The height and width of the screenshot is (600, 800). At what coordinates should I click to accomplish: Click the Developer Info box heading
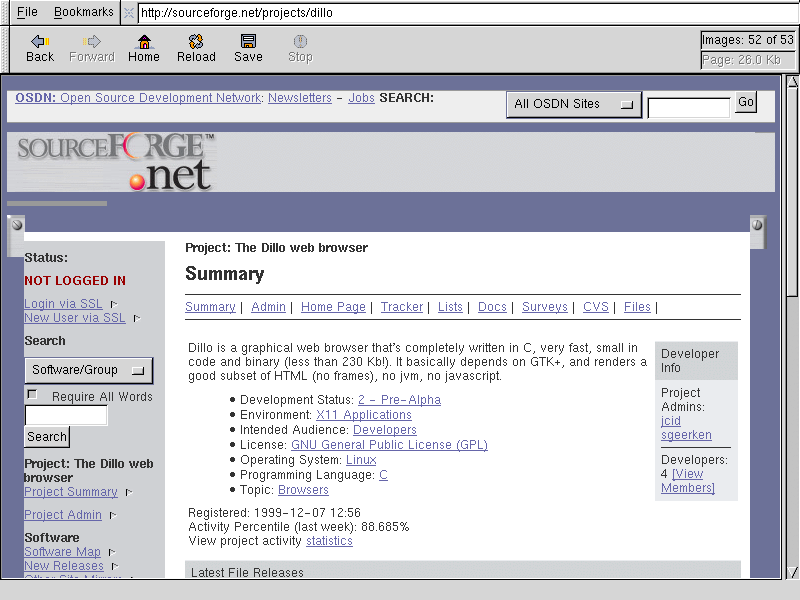coord(696,361)
